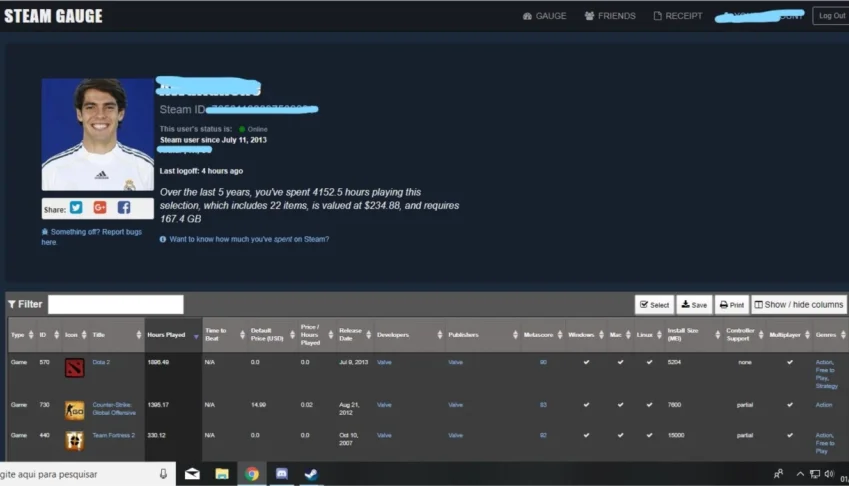This screenshot has width=849, height=486.
Task: Sort table by Title column
Action: 116,335
